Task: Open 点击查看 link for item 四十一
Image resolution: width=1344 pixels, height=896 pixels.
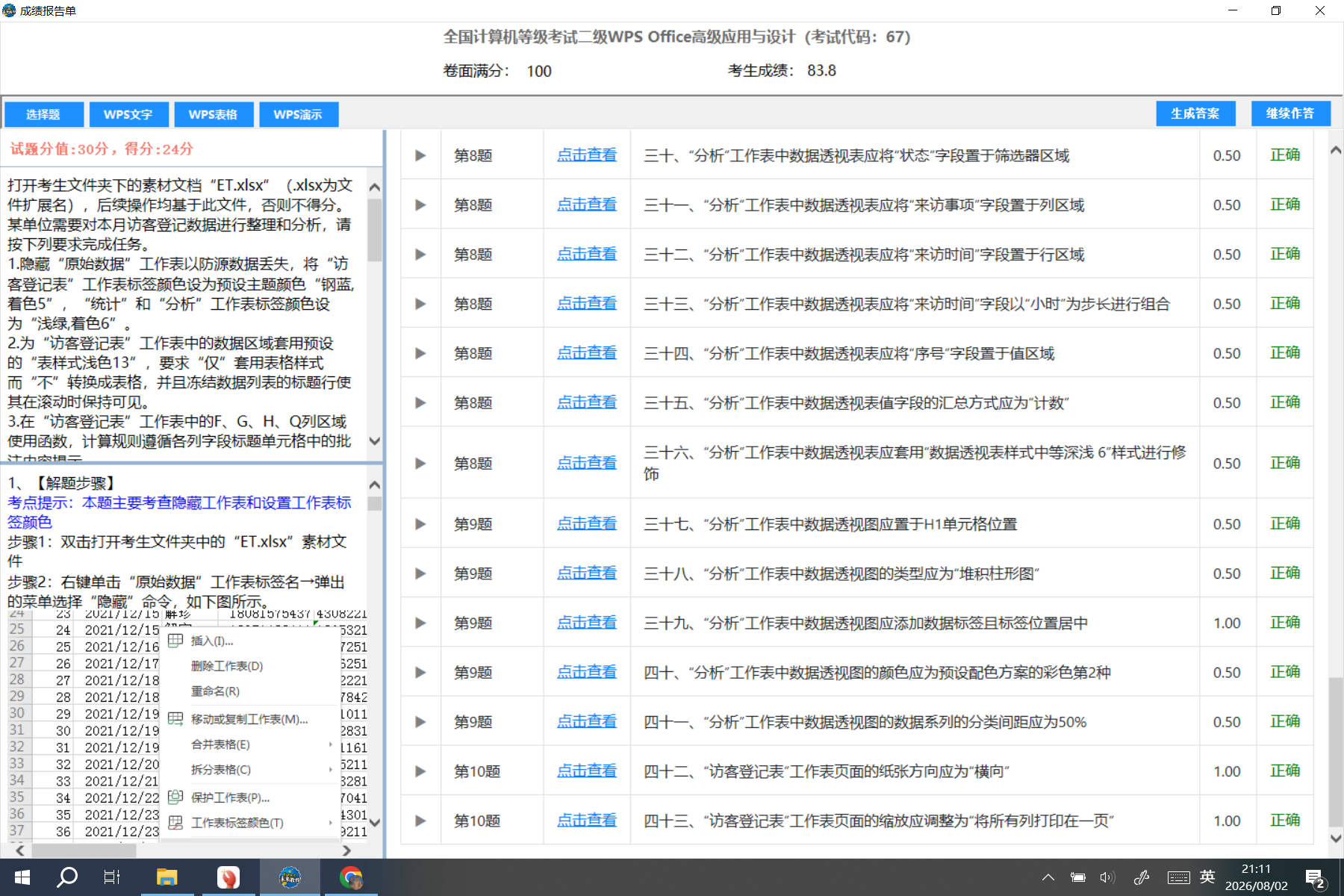Action: point(587,722)
